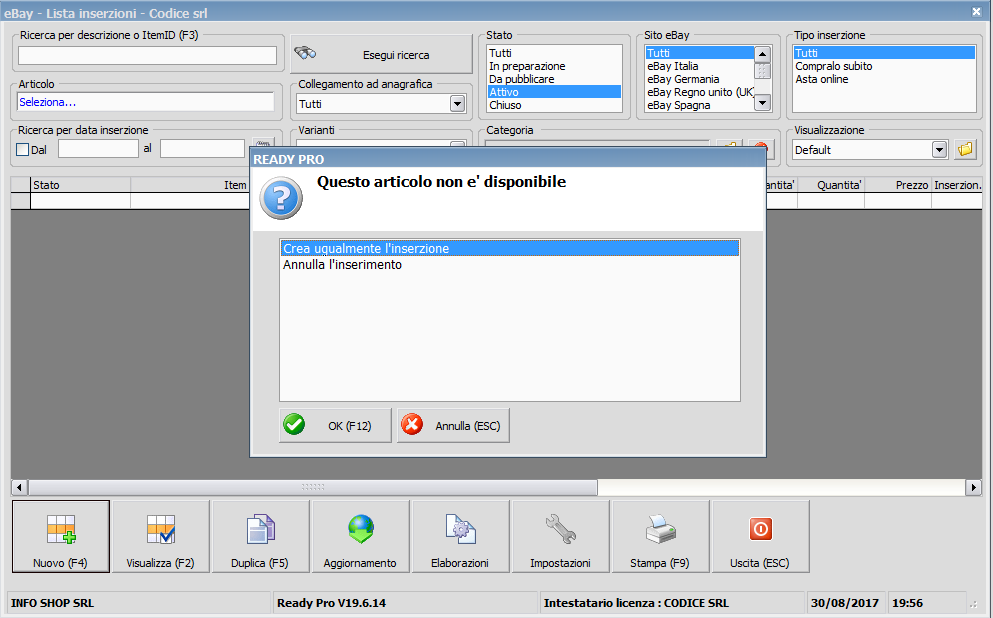Open Impostazioni wrench button
Image resolution: width=993 pixels, height=618 pixels.
(x=560, y=536)
